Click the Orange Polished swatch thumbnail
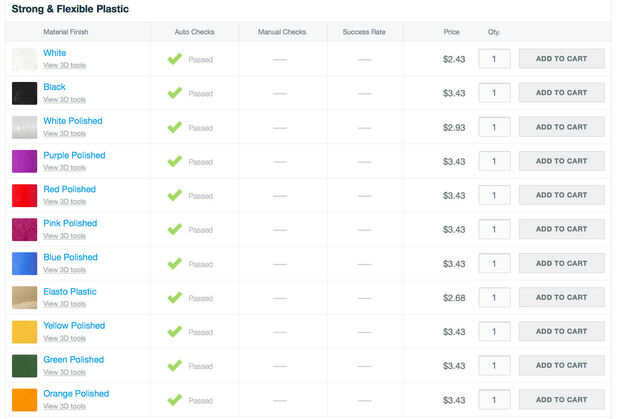620x419 pixels. point(24,399)
